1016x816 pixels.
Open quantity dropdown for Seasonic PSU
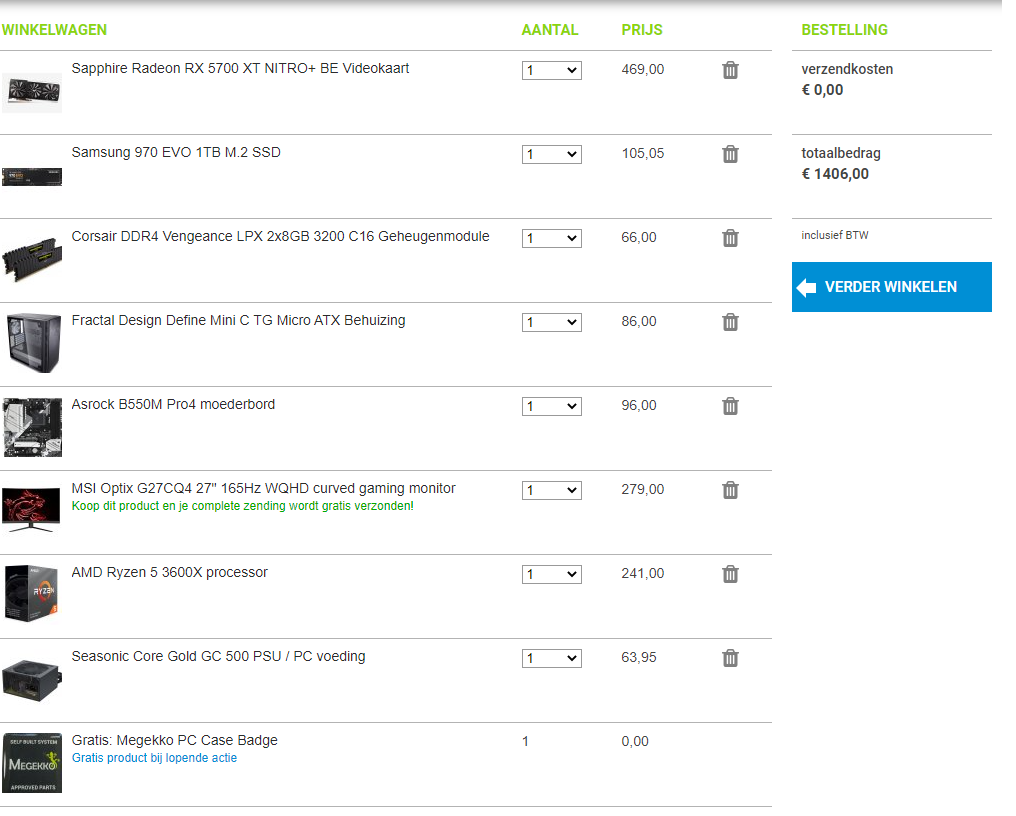click(551, 659)
